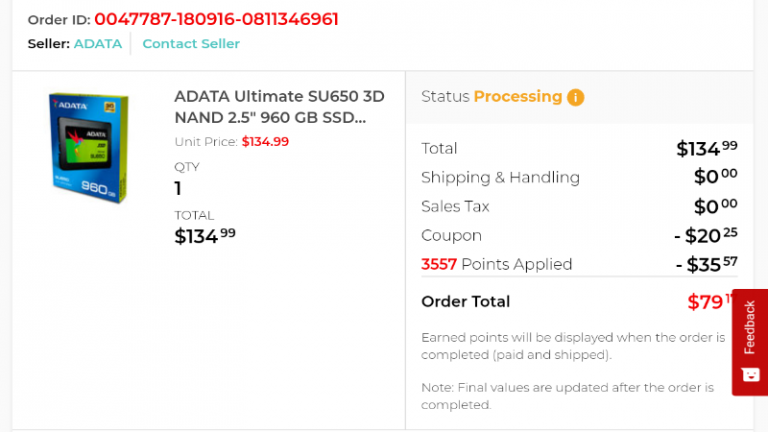The height and width of the screenshot is (432, 768).
Task: Click the Coupon discount row label
Action: coord(451,236)
